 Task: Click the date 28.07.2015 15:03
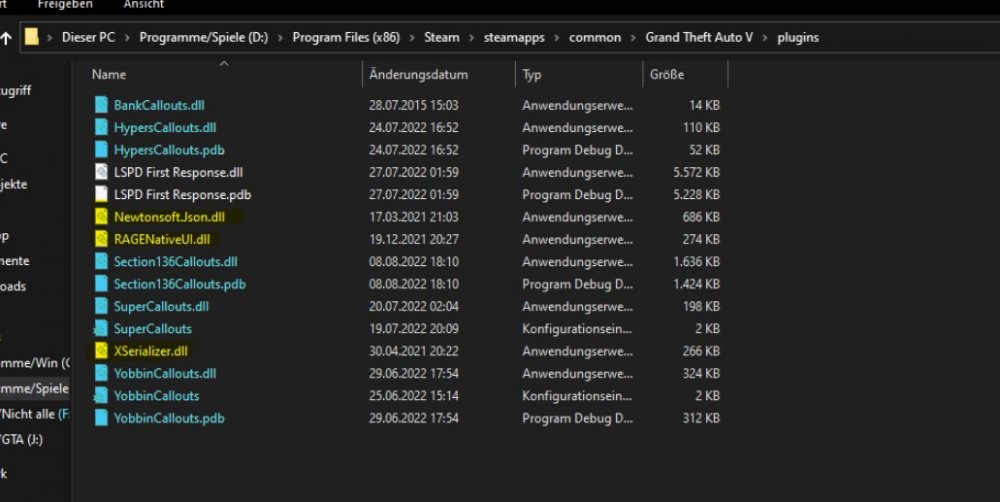[413, 105]
